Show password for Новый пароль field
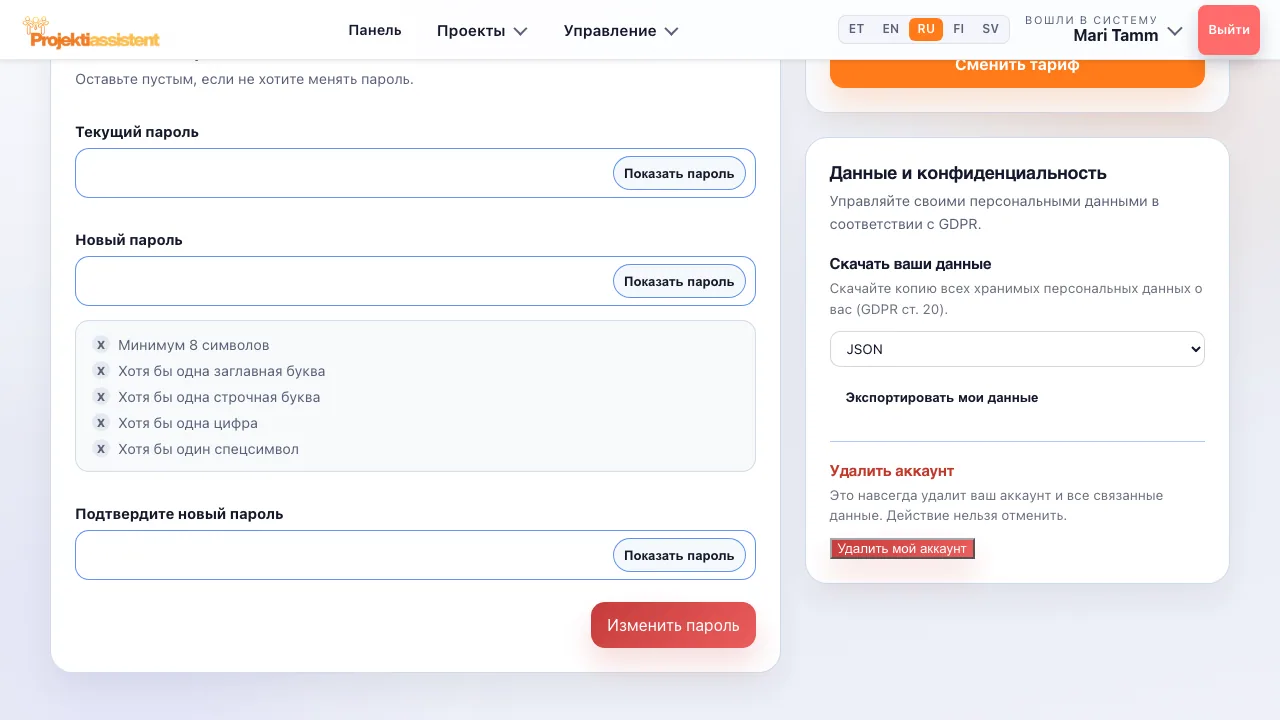The image size is (1280, 720). coord(679,281)
